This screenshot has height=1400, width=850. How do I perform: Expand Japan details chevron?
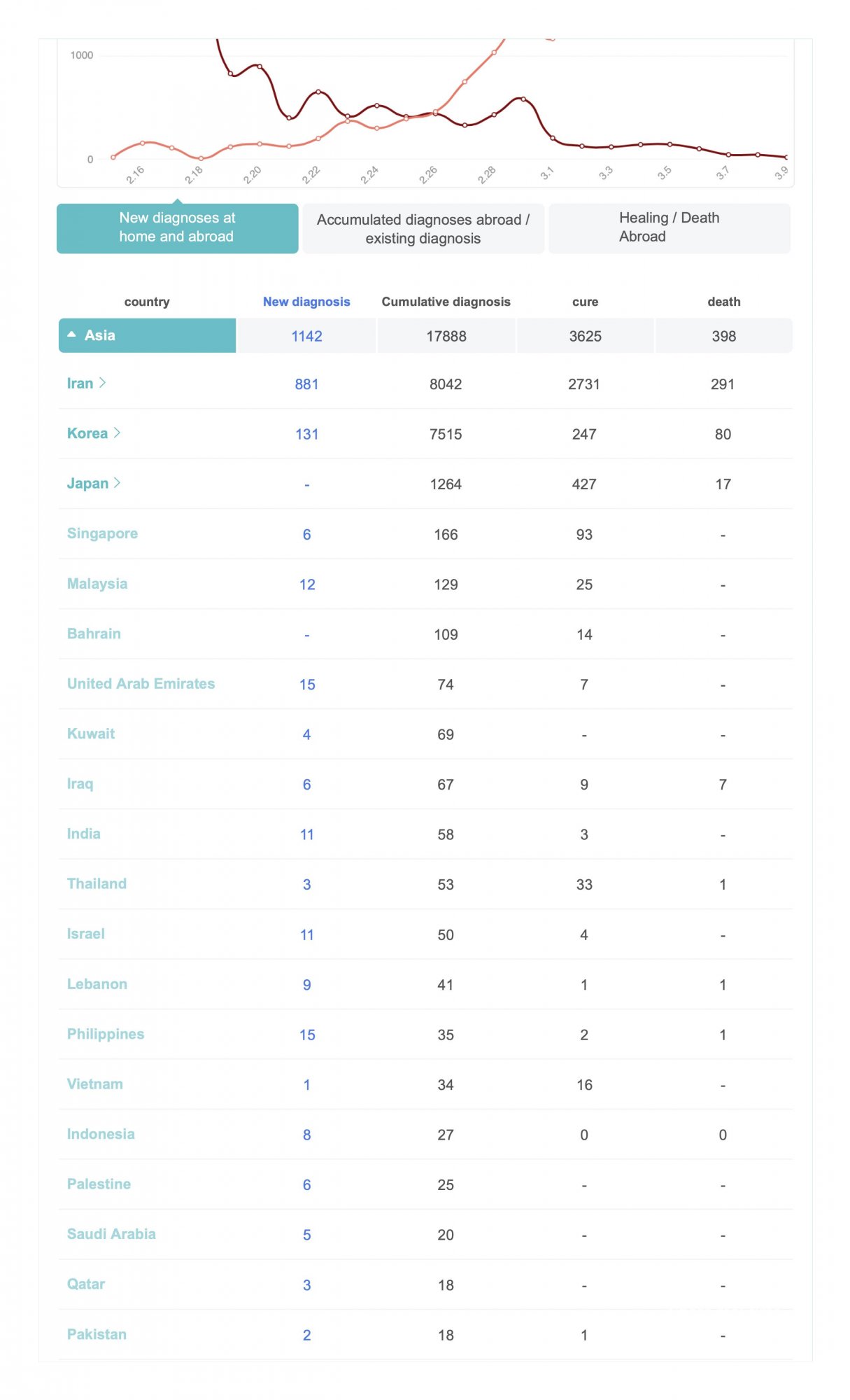click(118, 483)
